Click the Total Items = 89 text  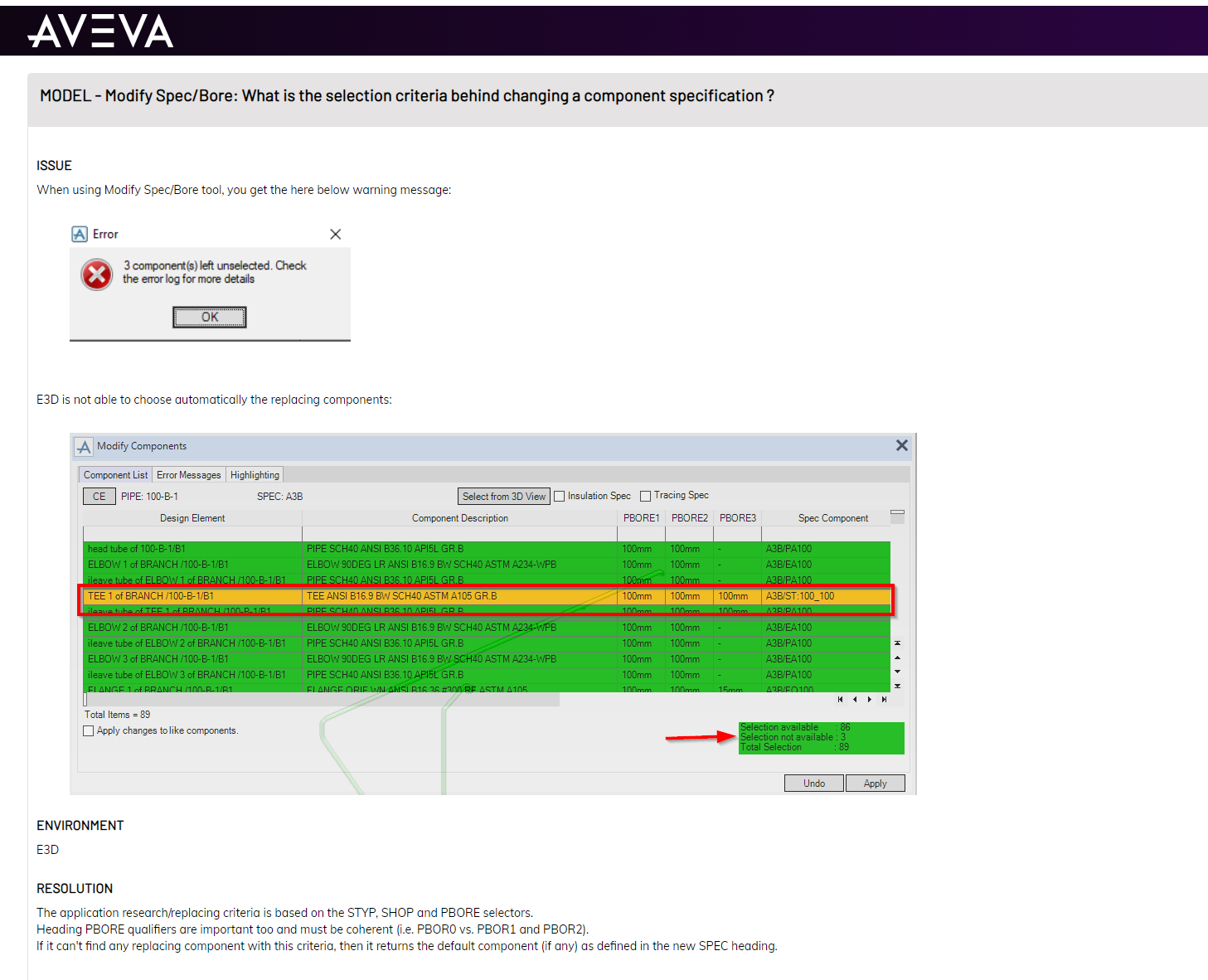[x=117, y=715]
